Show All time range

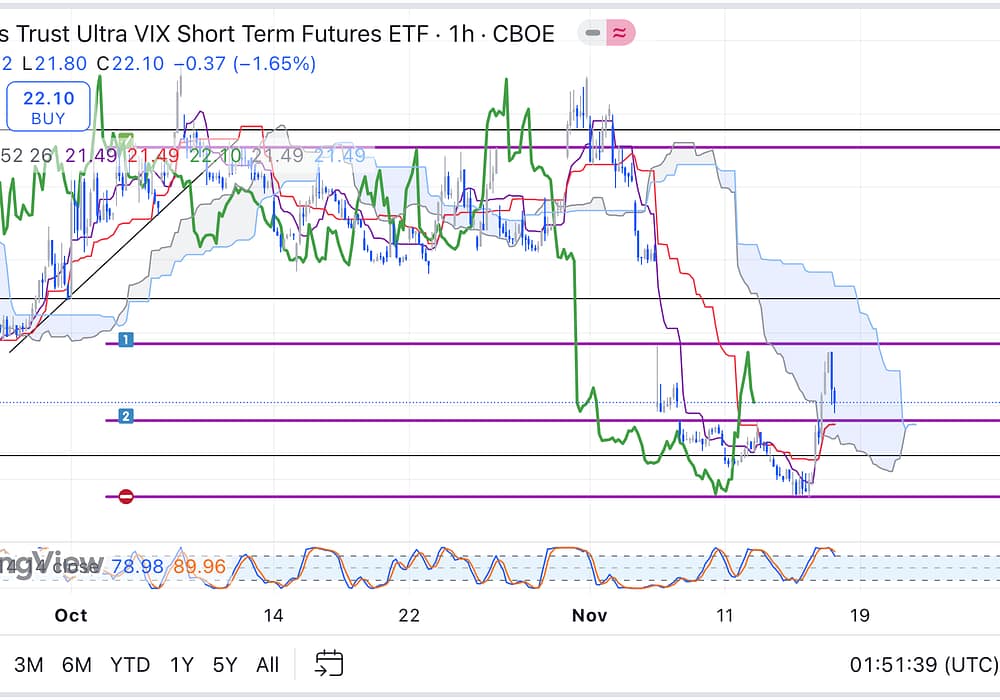(267, 664)
